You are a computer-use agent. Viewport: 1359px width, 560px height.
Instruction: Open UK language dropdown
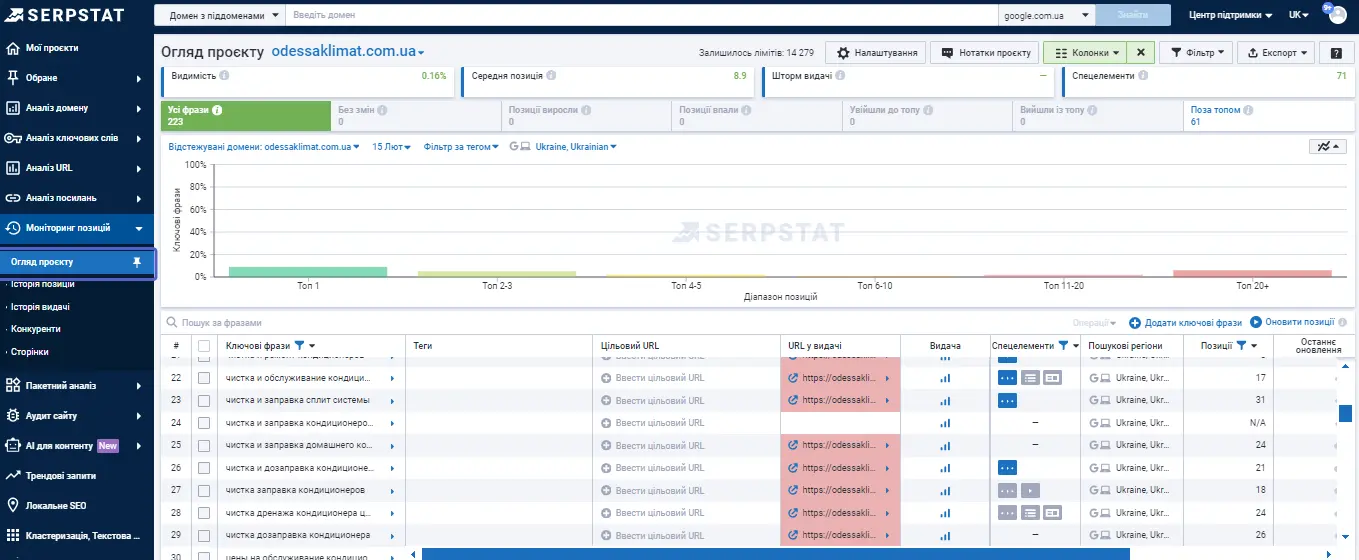coord(1299,16)
